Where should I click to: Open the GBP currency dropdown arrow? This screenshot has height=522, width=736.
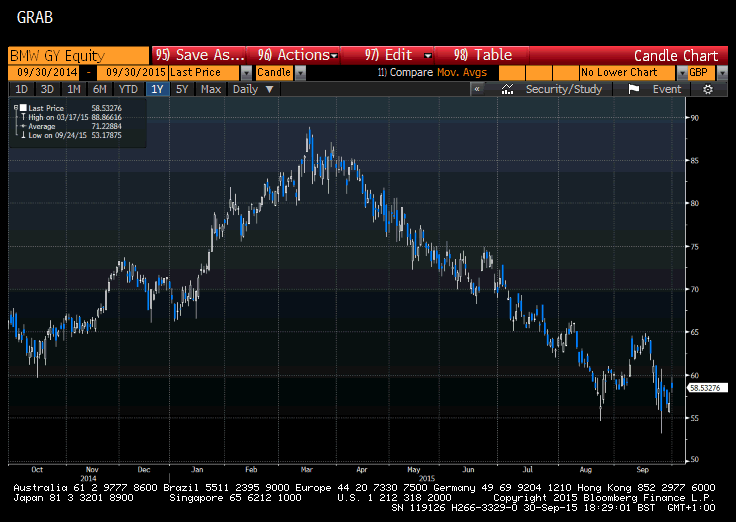click(x=722, y=73)
